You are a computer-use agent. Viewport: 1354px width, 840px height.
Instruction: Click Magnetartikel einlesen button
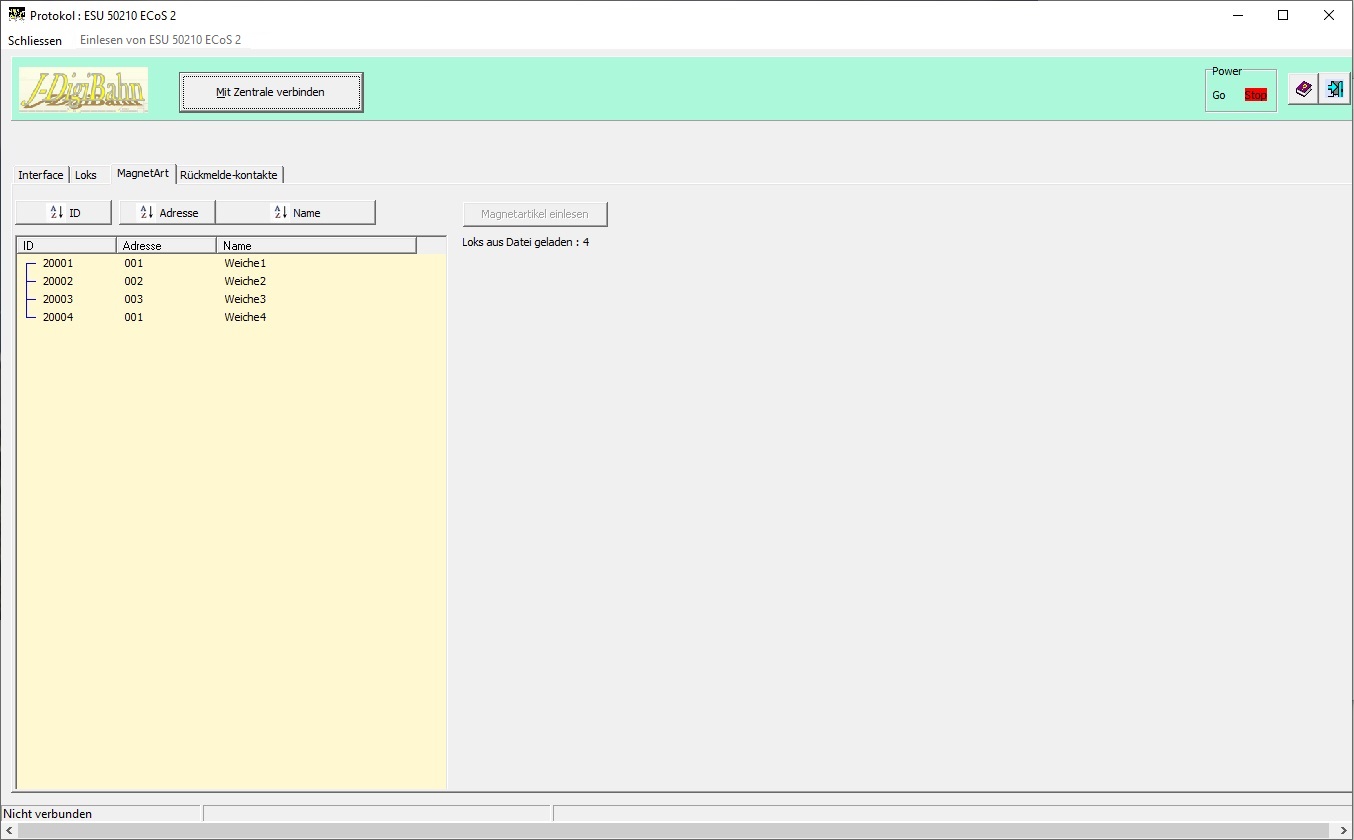pyautogui.click(x=535, y=214)
